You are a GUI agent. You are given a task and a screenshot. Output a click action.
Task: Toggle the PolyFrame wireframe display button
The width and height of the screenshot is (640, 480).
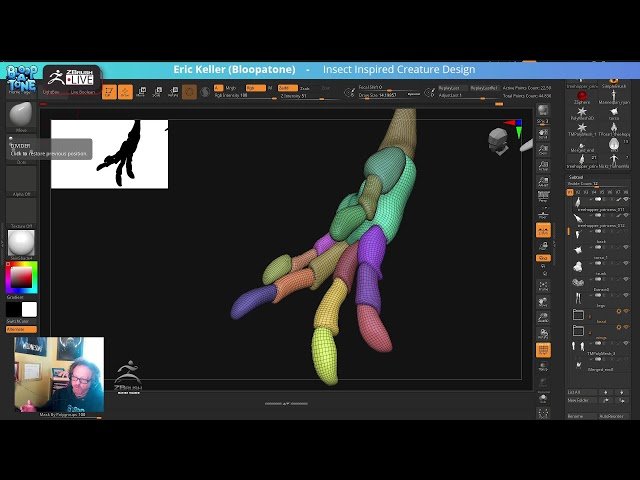543,350
